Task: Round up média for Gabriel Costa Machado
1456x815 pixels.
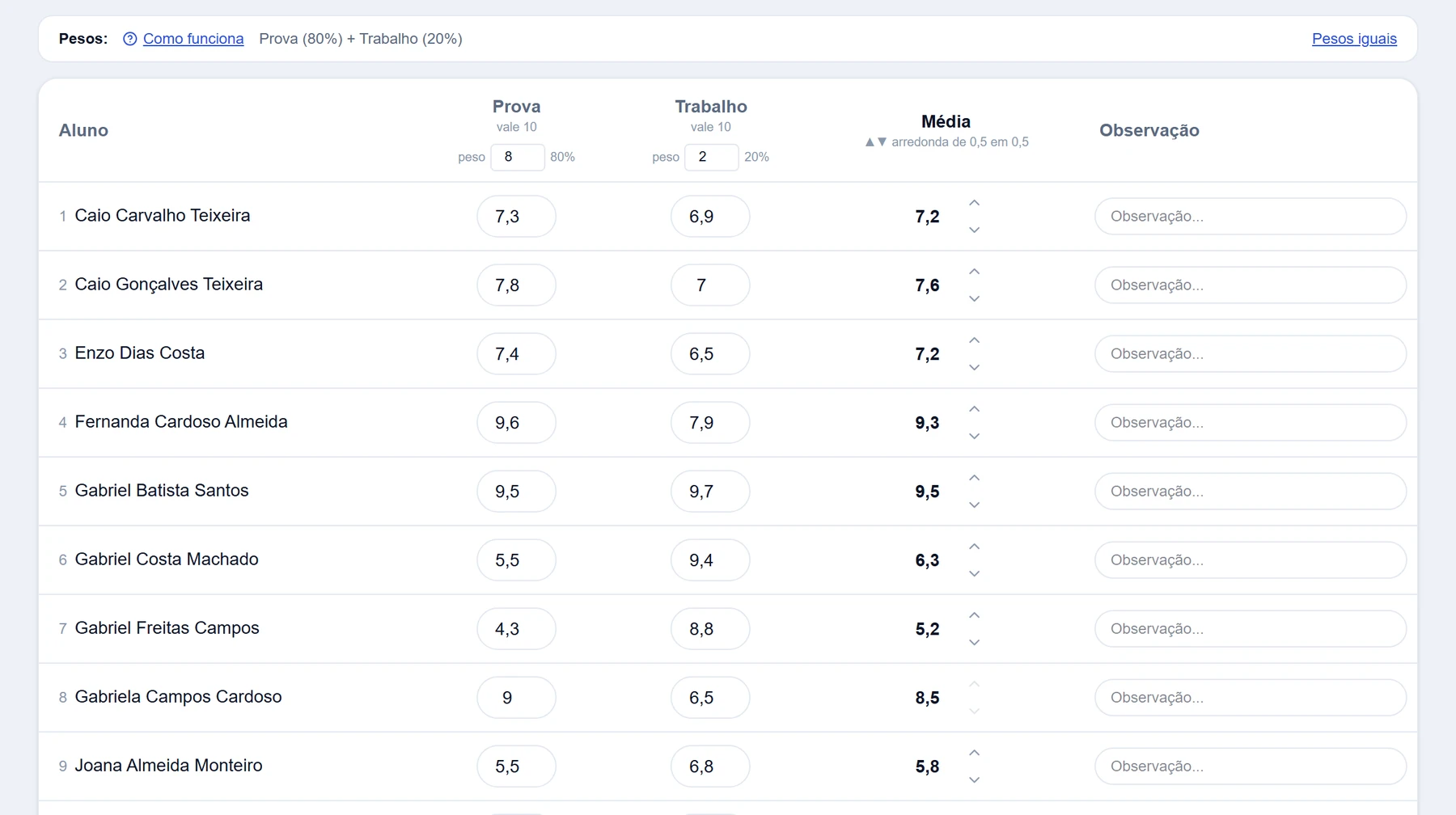Action: (x=975, y=547)
